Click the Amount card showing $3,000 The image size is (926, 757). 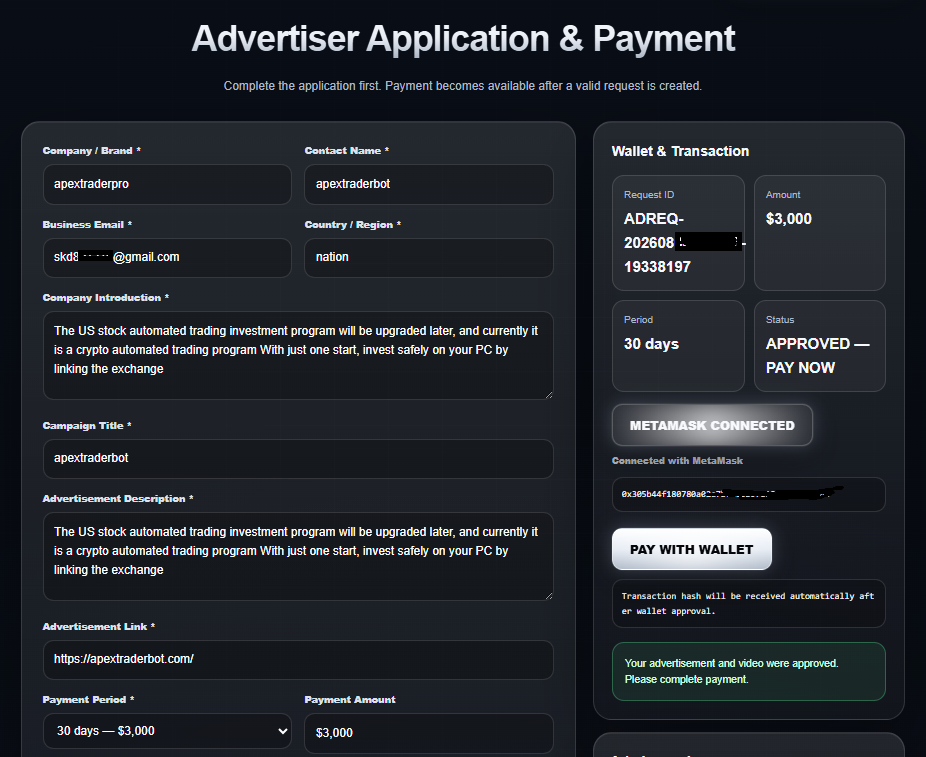click(820, 233)
